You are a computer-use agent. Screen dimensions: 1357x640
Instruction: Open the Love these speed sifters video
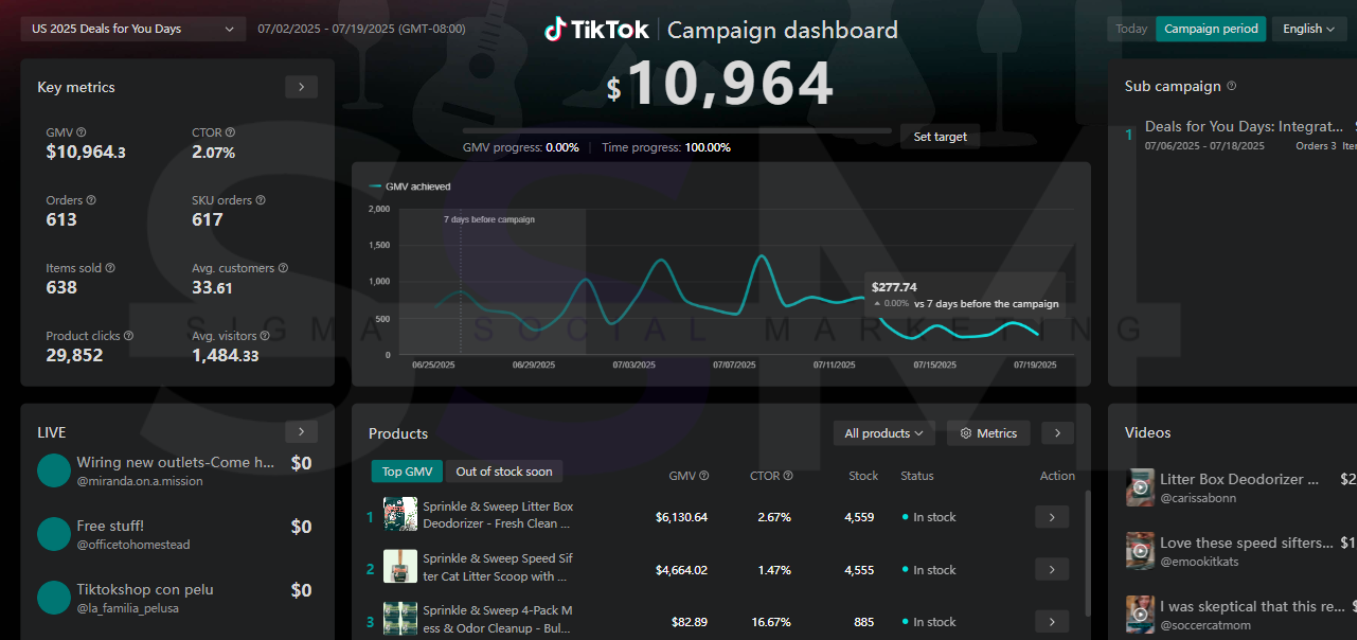point(1247,543)
